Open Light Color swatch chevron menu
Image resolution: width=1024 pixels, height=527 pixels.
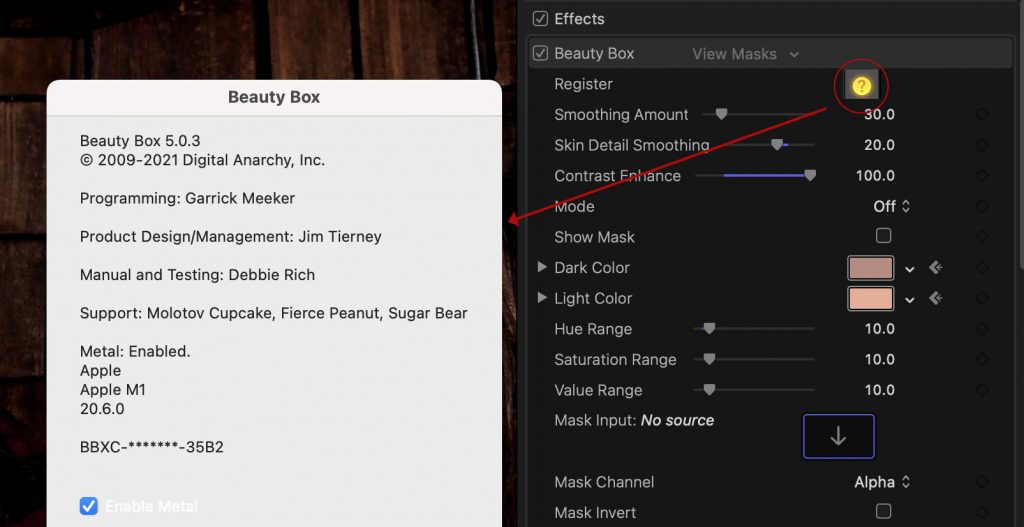pos(910,300)
